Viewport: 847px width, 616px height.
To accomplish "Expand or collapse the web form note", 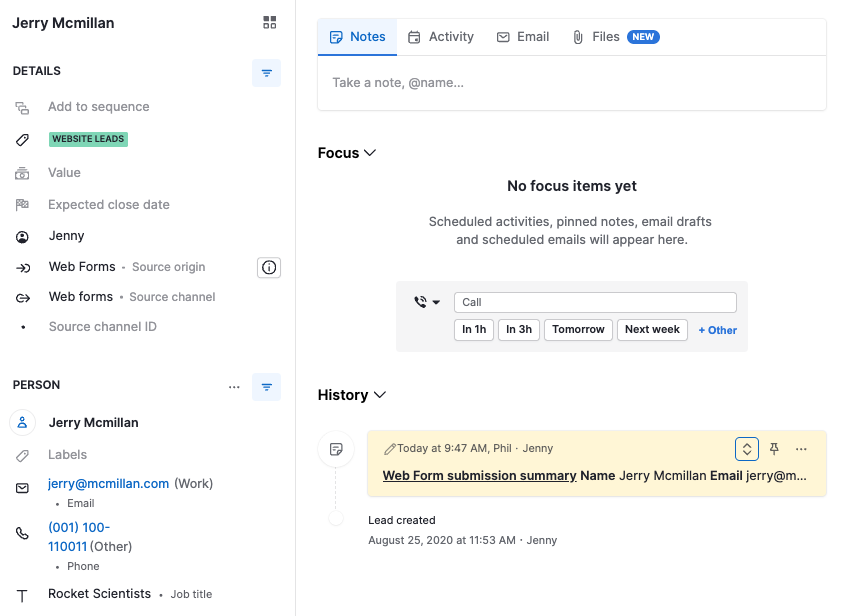I will click(746, 449).
